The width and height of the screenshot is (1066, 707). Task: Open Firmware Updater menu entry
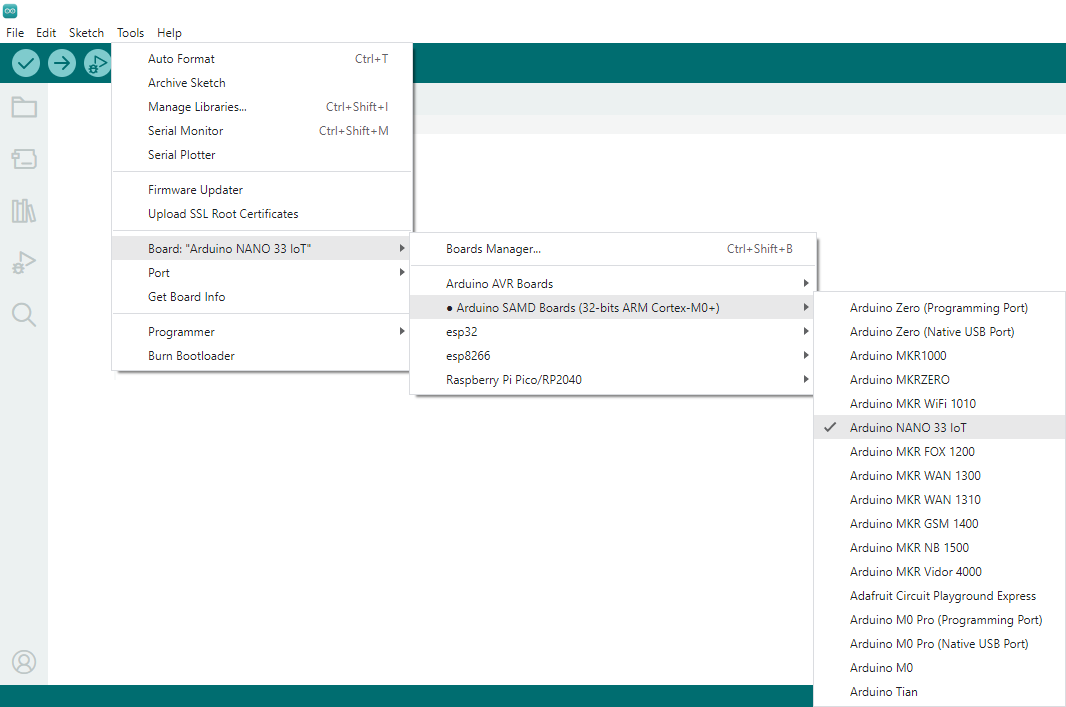coord(262,190)
